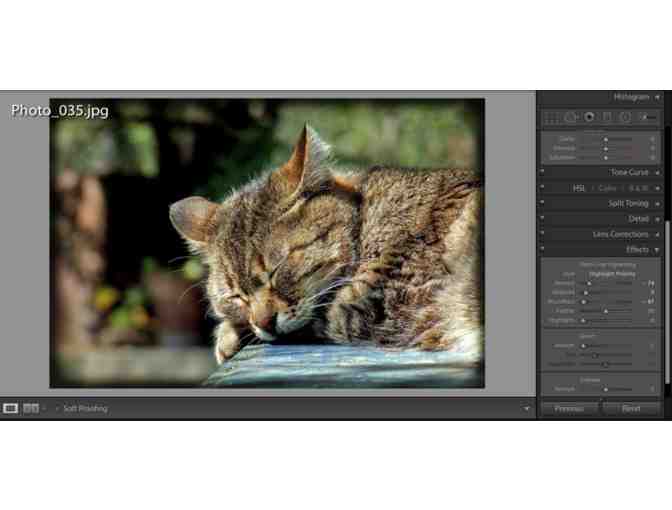
Task: Activate the Red Eye Correction tool
Action: coord(589,117)
